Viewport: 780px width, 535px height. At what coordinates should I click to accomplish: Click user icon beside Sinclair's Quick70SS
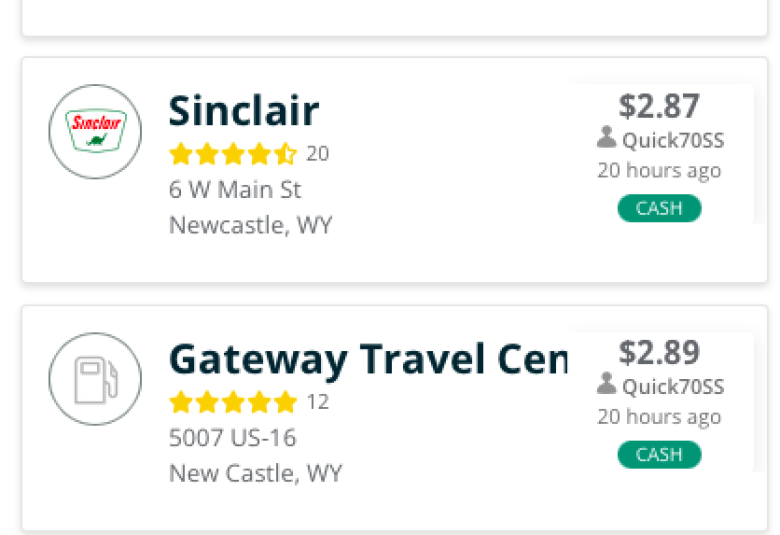point(606,138)
